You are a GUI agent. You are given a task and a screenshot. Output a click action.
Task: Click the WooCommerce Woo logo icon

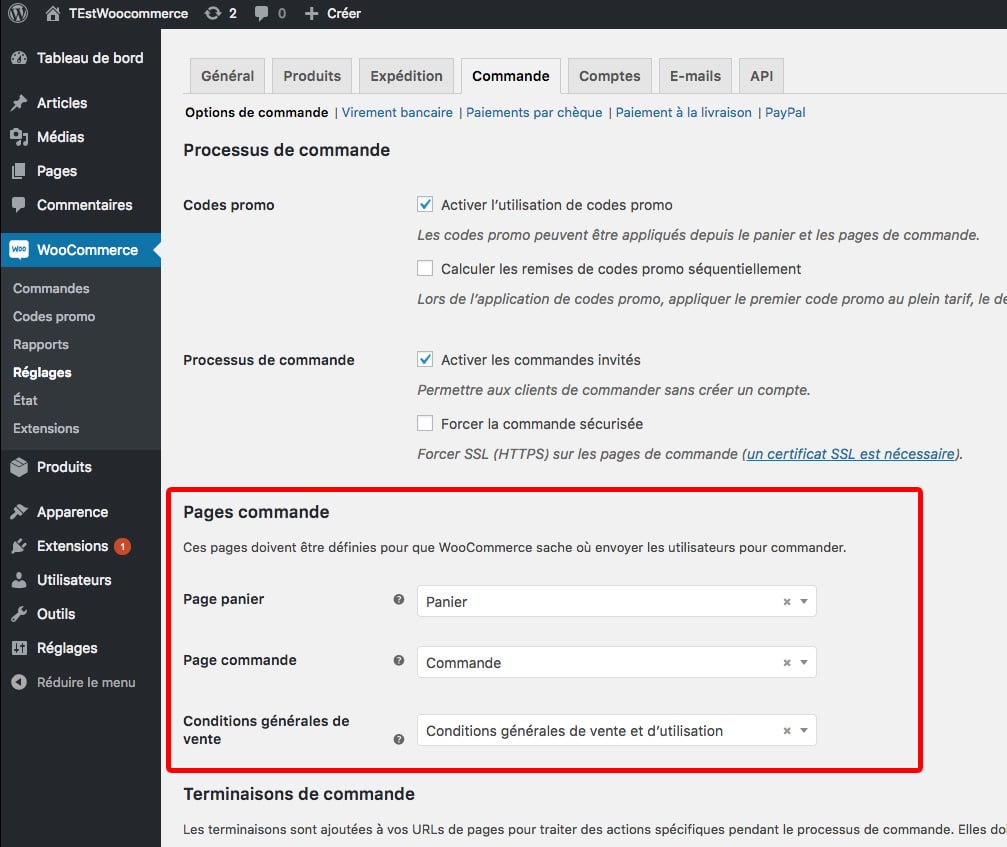pyautogui.click(x=19, y=250)
